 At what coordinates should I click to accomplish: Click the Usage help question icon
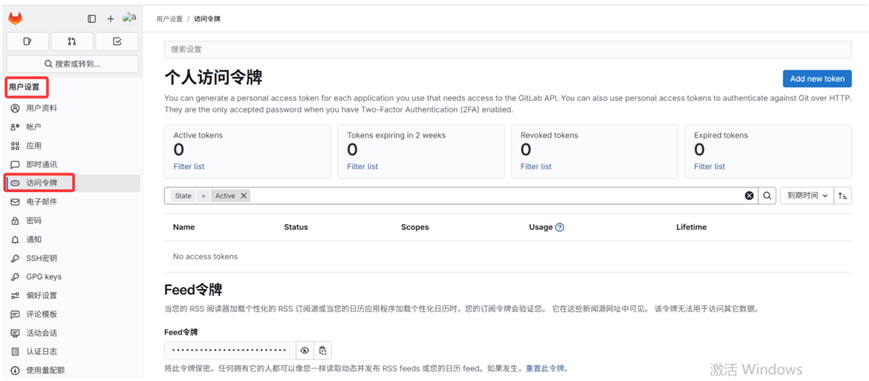pyautogui.click(x=560, y=227)
